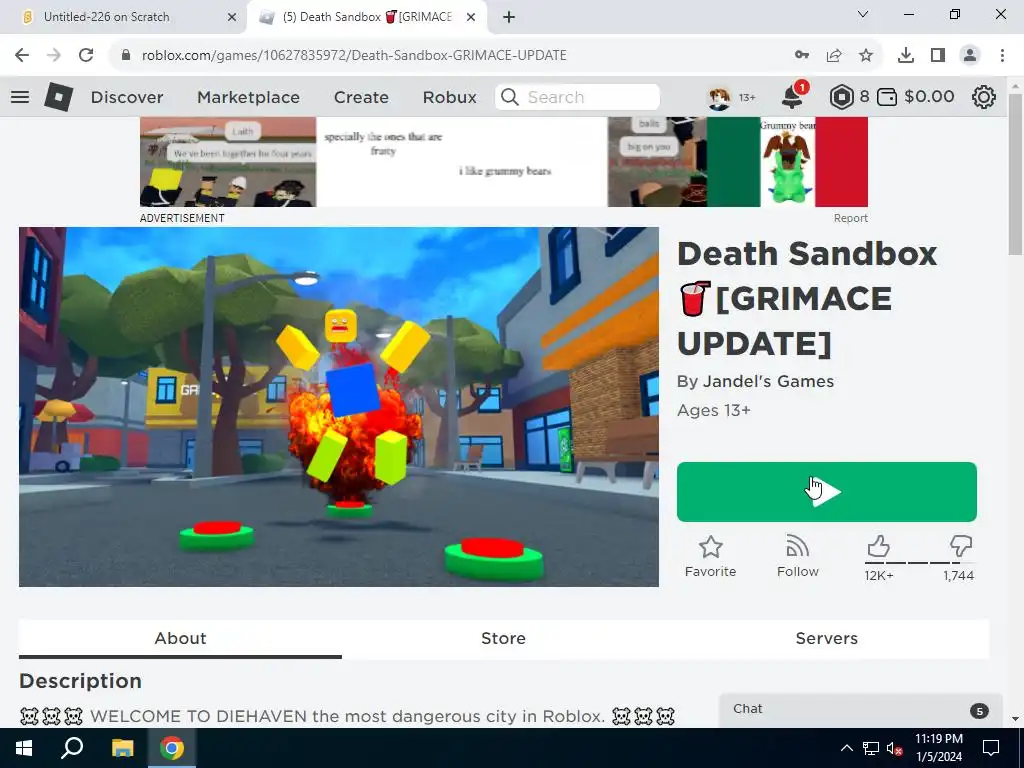This screenshot has height=768, width=1024.
Task: Switch to the About tab
Action: click(x=180, y=638)
